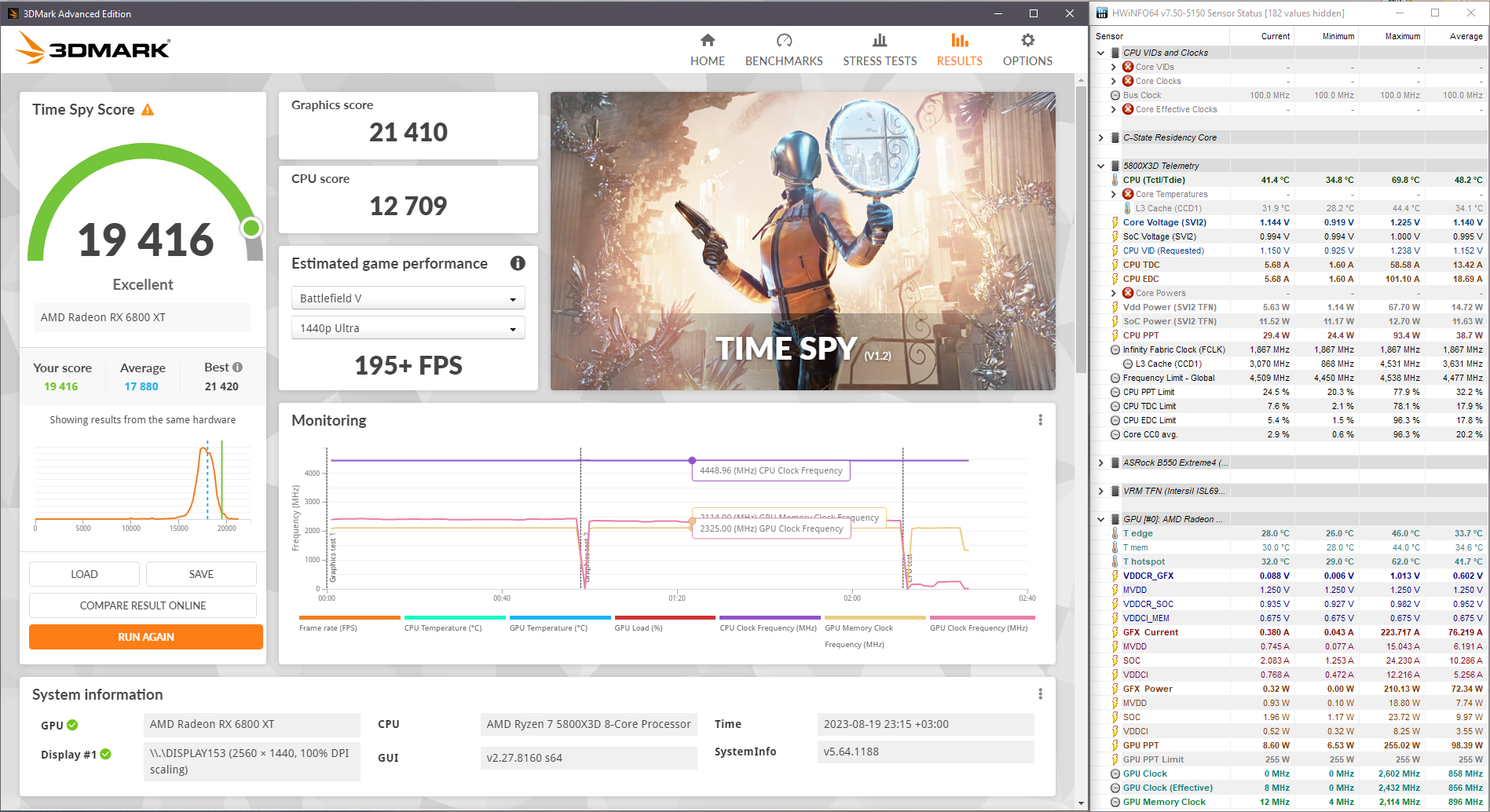This screenshot has height=812, width=1490.
Task: Click the red X icon beside Core Powers
Action: (1128, 293)
